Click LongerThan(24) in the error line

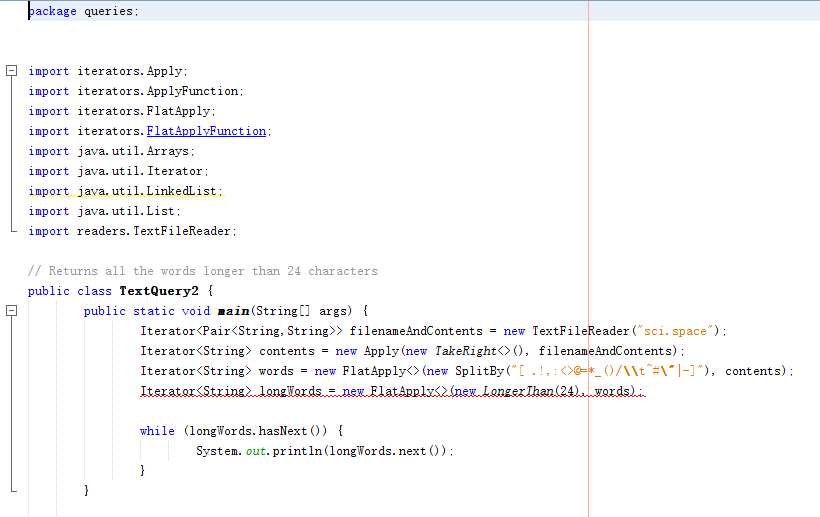tap(531, 391)
